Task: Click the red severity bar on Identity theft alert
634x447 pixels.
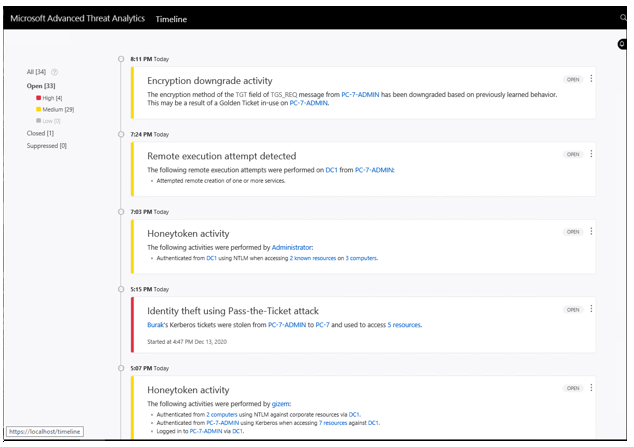Action: point(132,324)
